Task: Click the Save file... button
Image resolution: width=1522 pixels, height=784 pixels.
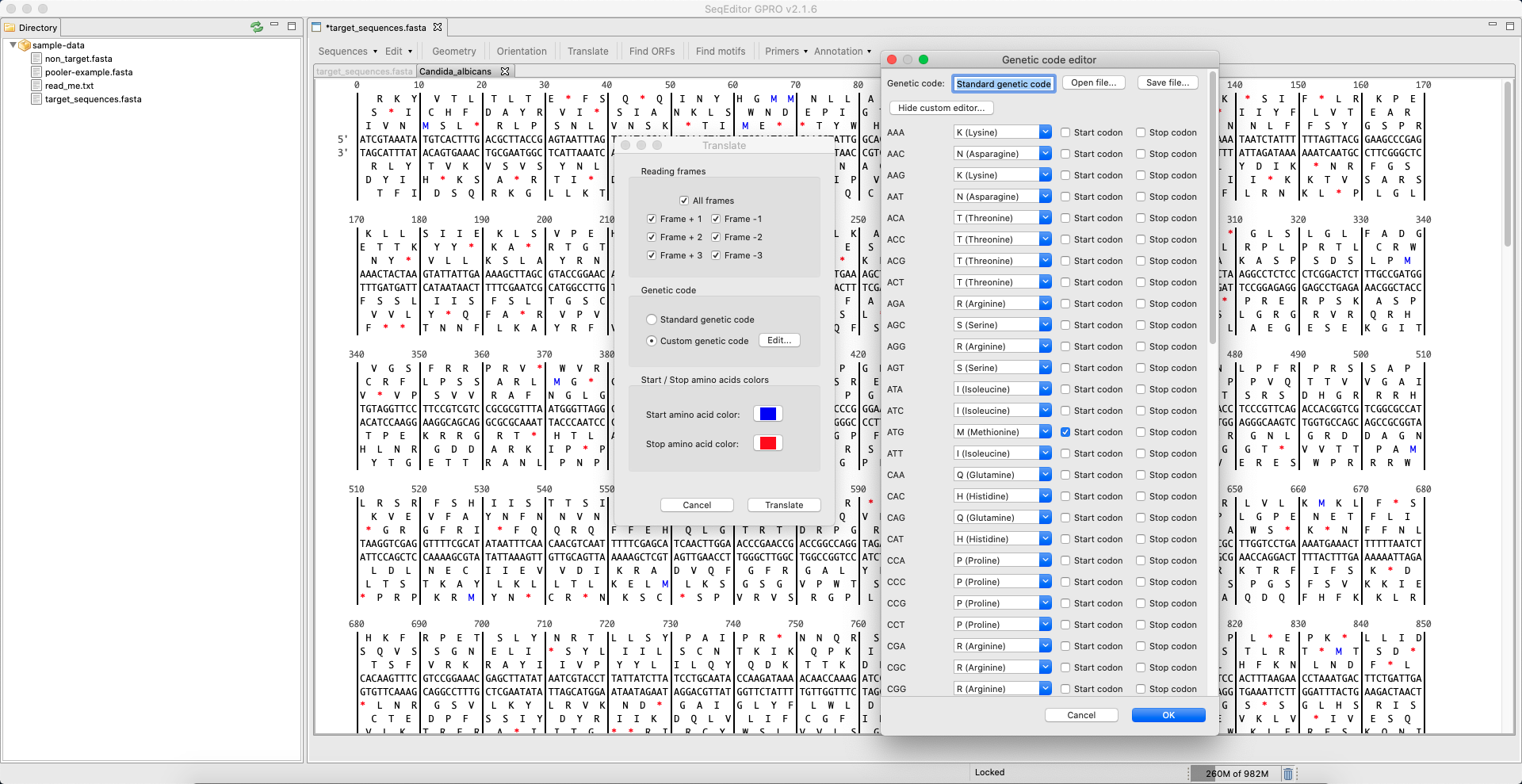Action: (1167, 82)
